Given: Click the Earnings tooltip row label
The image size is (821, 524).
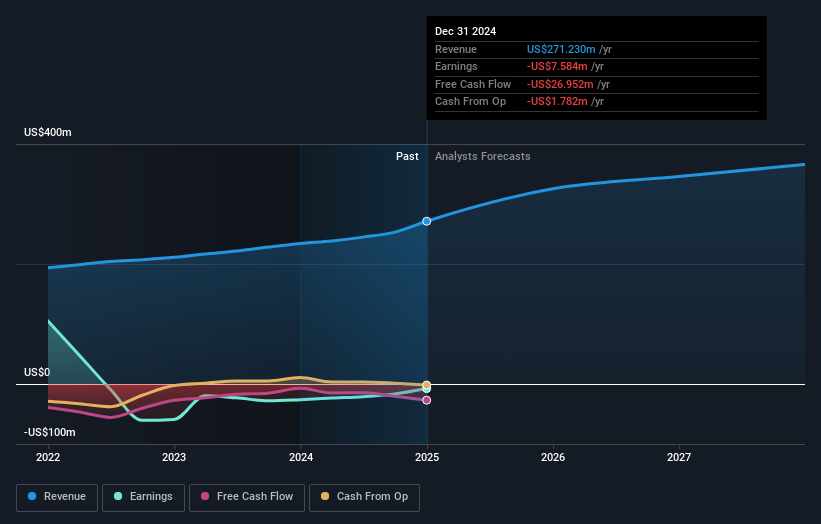Looking at the screenshot, I should (x=456, y=66).
